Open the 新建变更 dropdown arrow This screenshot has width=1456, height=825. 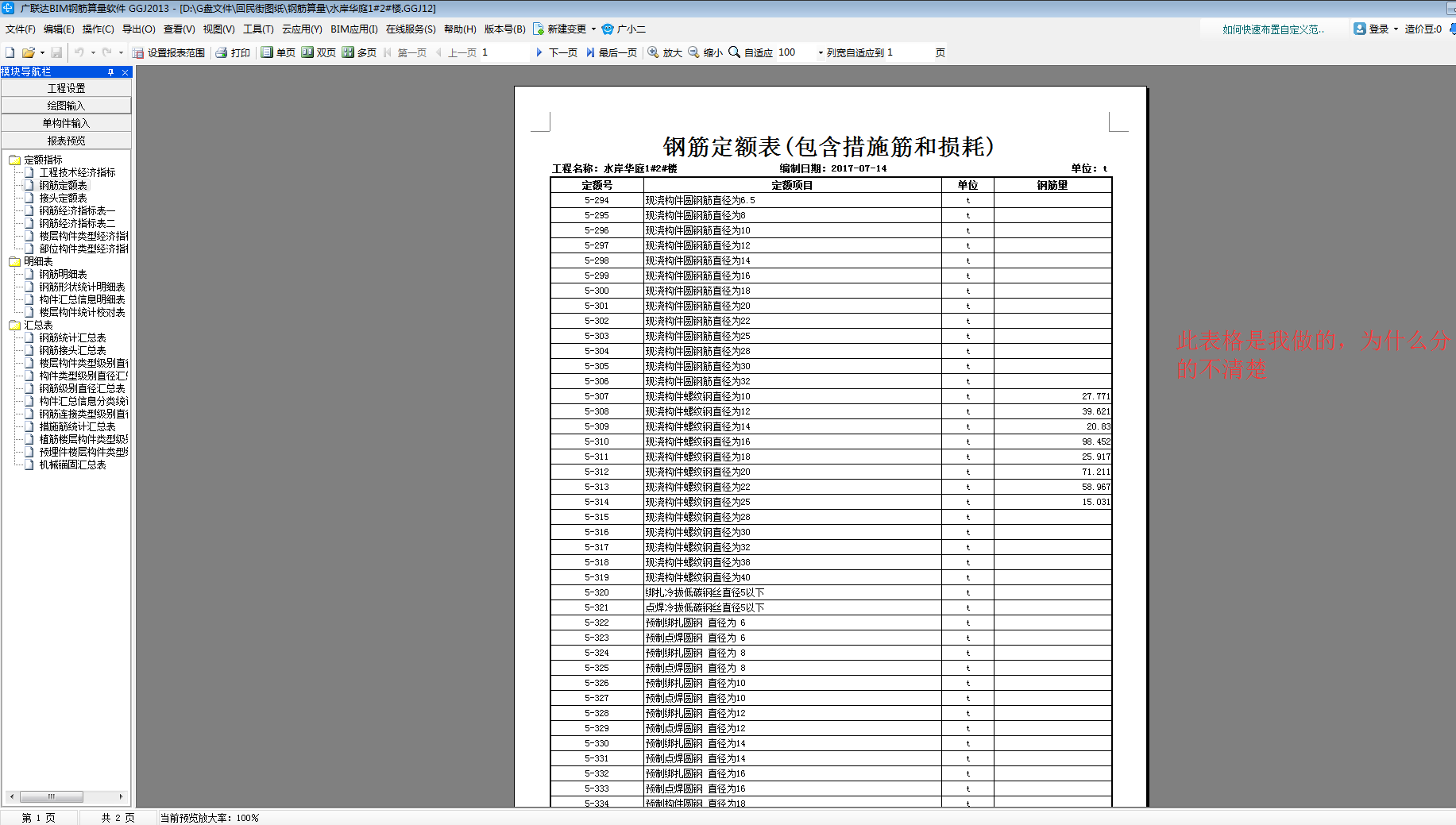tap(593, 29)
